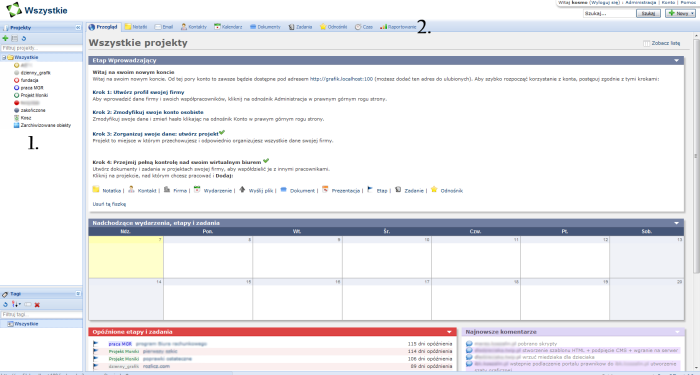Collapse the Najnowsze komentarze section
700x375 pixels.
point(677,332)
